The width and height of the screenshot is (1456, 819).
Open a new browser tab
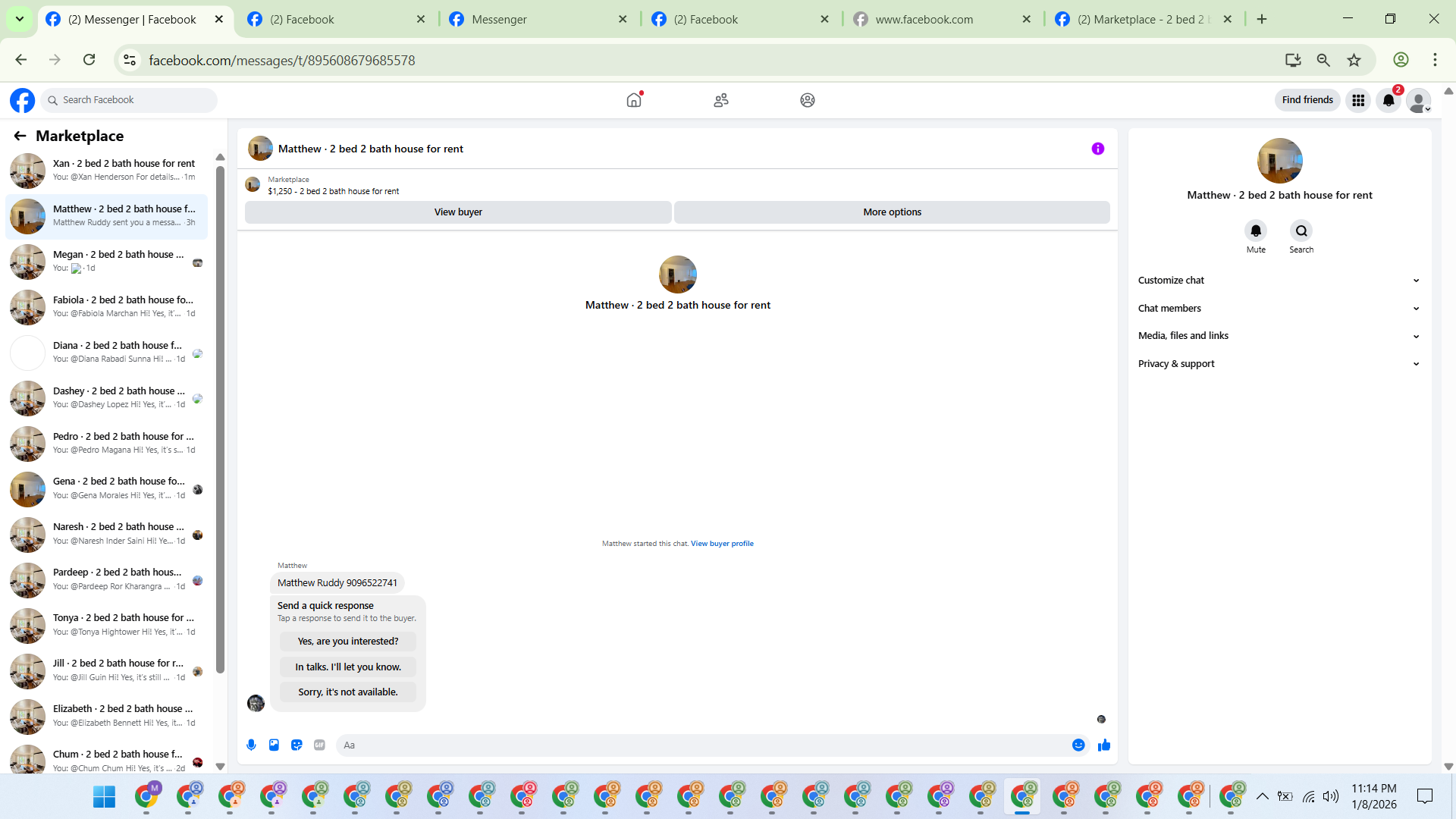[x=1262, y=19]
